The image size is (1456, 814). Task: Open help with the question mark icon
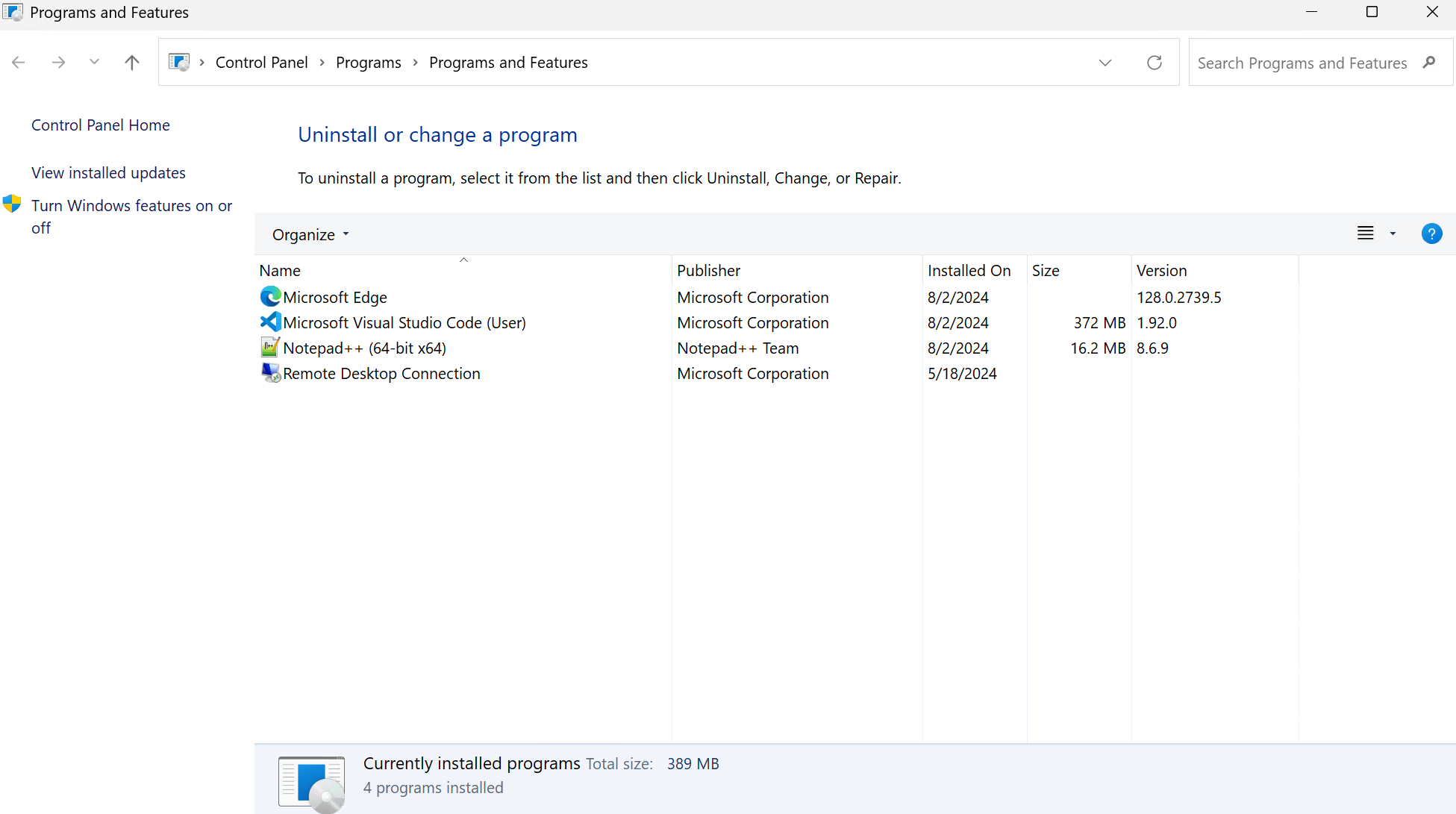click(1431, 234)
